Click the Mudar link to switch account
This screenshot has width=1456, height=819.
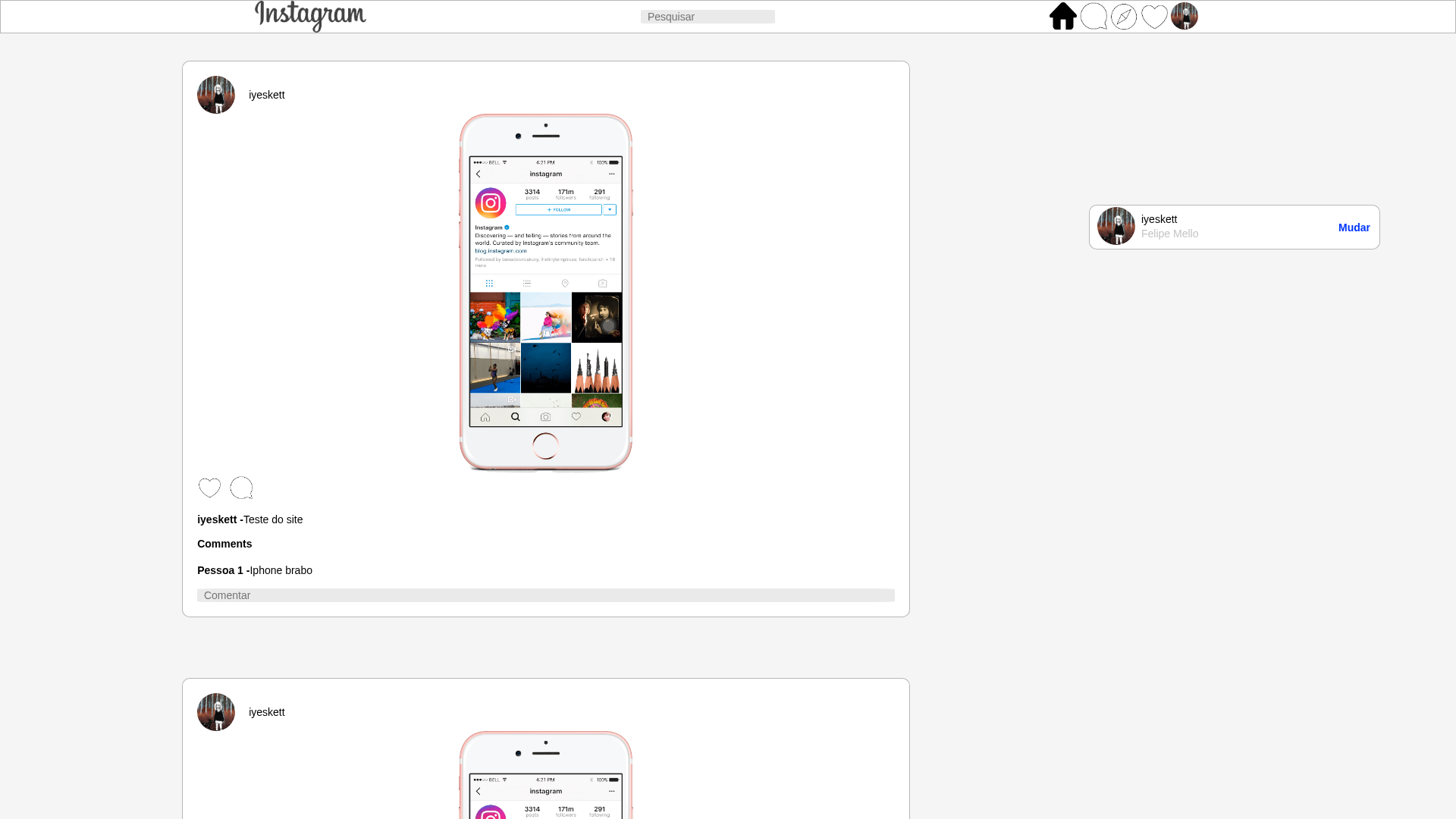[x=1354, y=227]
